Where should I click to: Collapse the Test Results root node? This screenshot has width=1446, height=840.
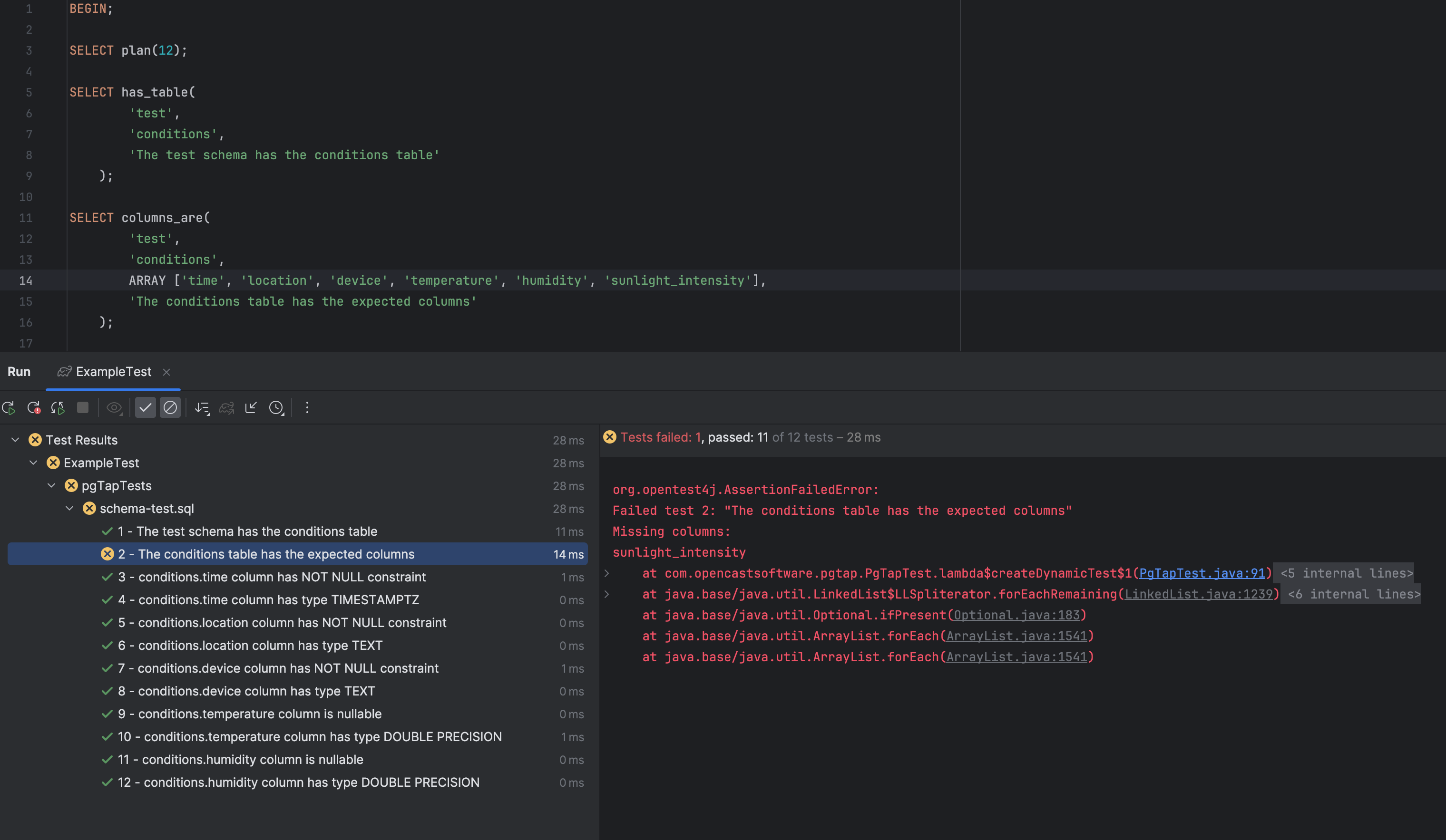[x=16, y=440]
